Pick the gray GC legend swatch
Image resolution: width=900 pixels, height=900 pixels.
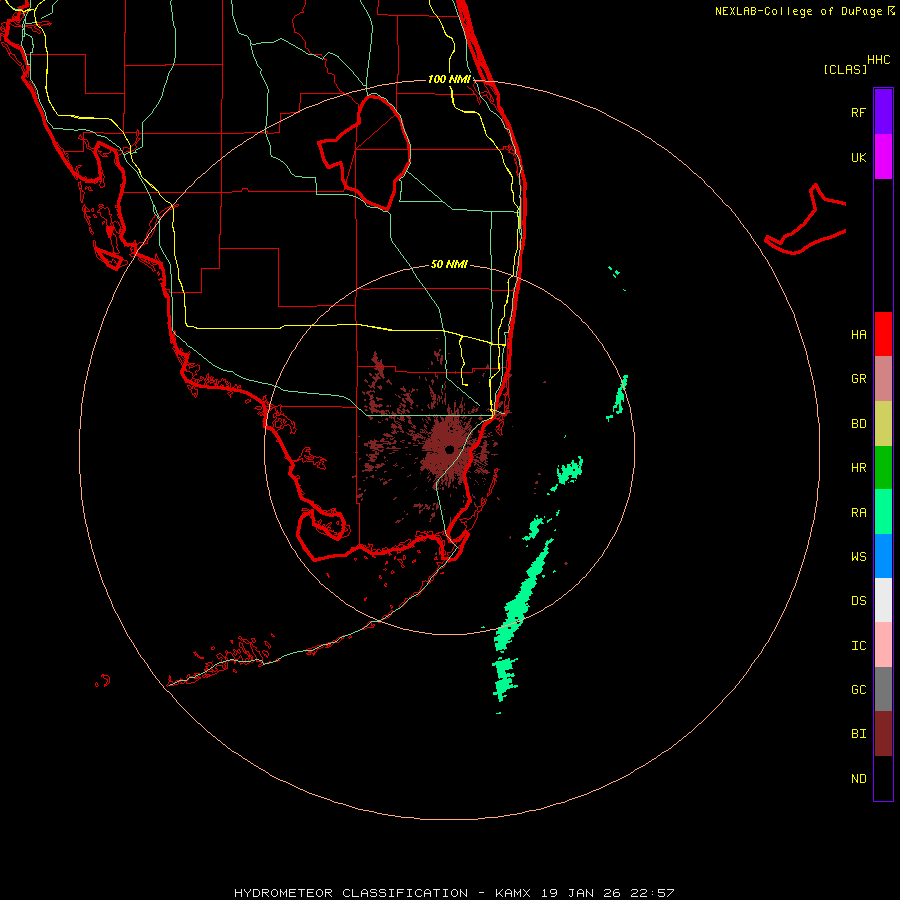(x=883, y=689)
